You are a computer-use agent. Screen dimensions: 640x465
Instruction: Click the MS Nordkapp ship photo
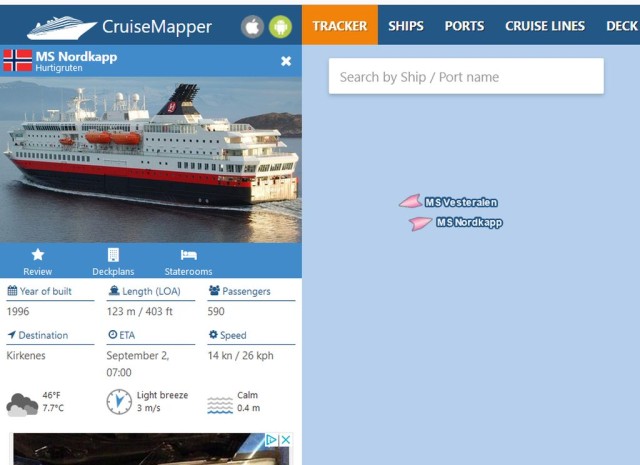tap(151, 160)
